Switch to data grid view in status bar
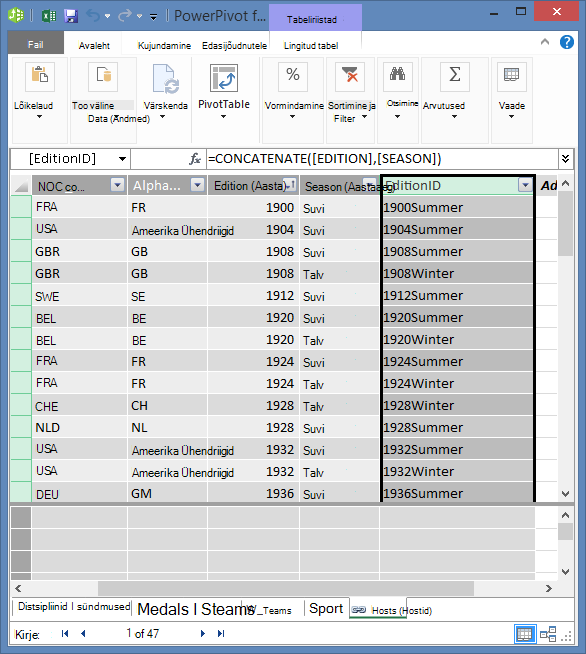This screenshot has width=586, height=654. point(524,634)
